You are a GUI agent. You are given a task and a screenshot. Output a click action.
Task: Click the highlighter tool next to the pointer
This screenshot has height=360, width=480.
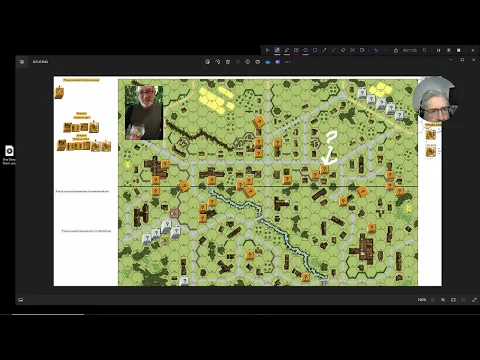tap(277, 50)
